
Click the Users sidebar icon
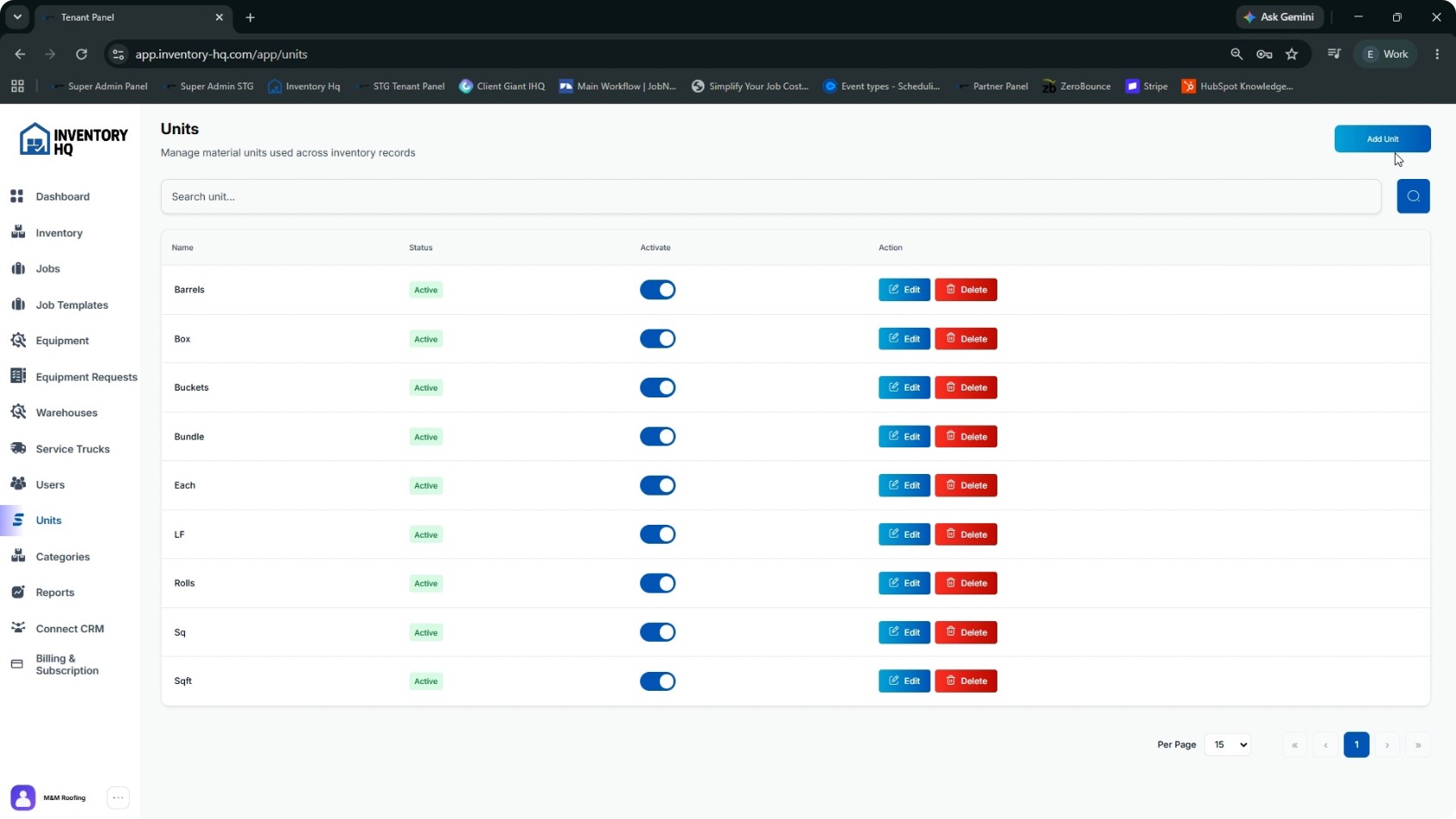click(x=17, y=484)
